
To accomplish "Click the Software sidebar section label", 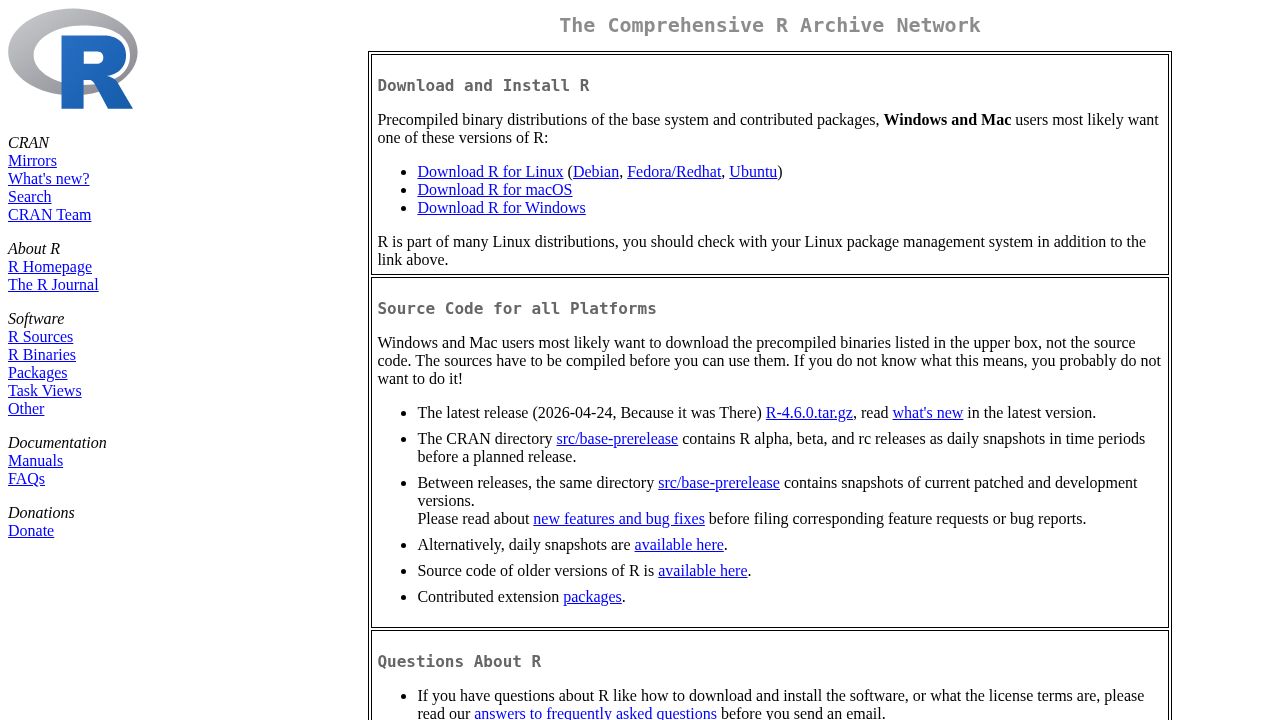I will coord(36,319).
